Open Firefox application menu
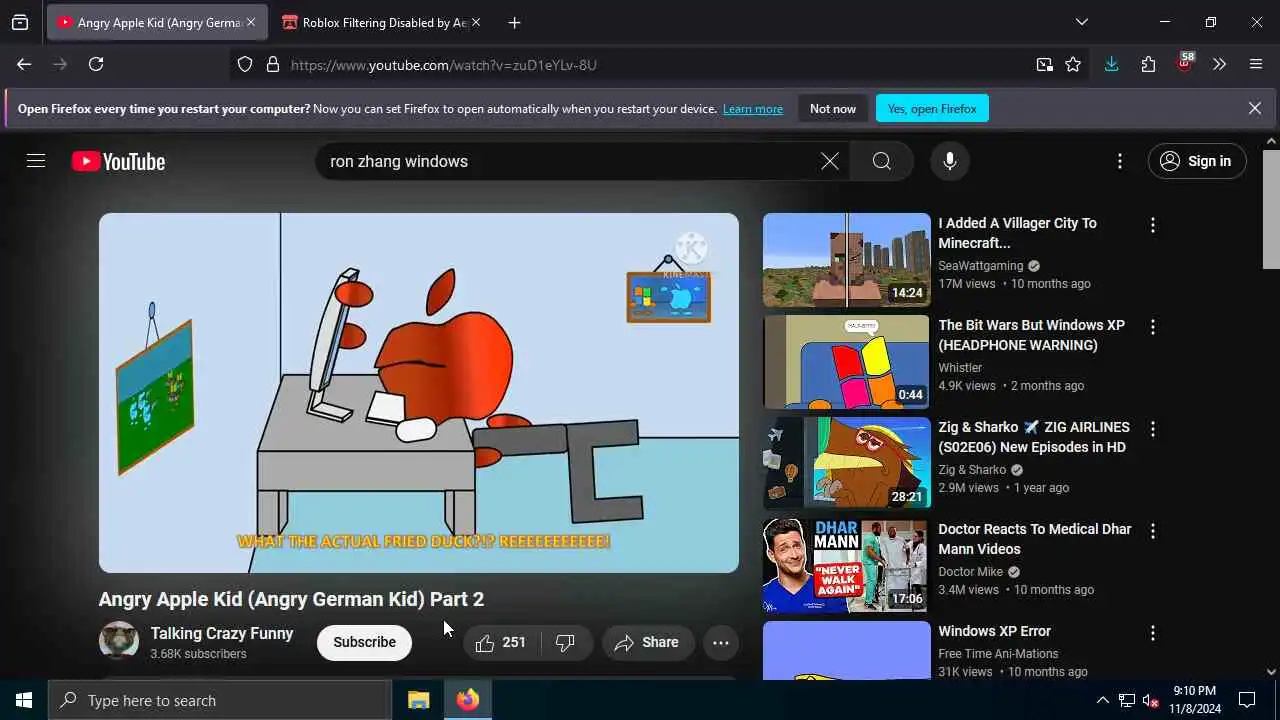The height and width of the screenshot is (720, 1280). pos(1256,64)
